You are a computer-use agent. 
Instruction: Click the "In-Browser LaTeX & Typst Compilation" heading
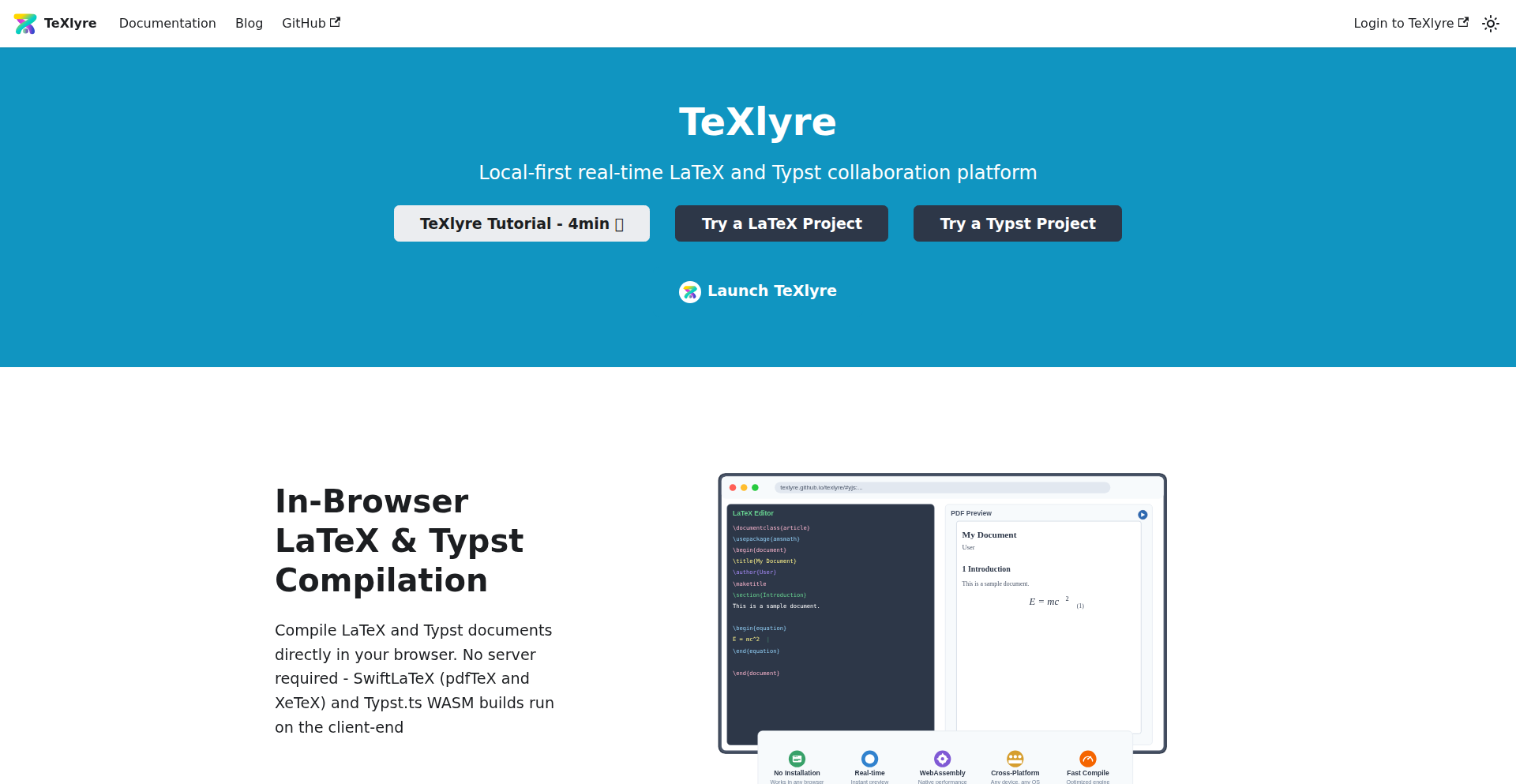(x=400, y=541)
